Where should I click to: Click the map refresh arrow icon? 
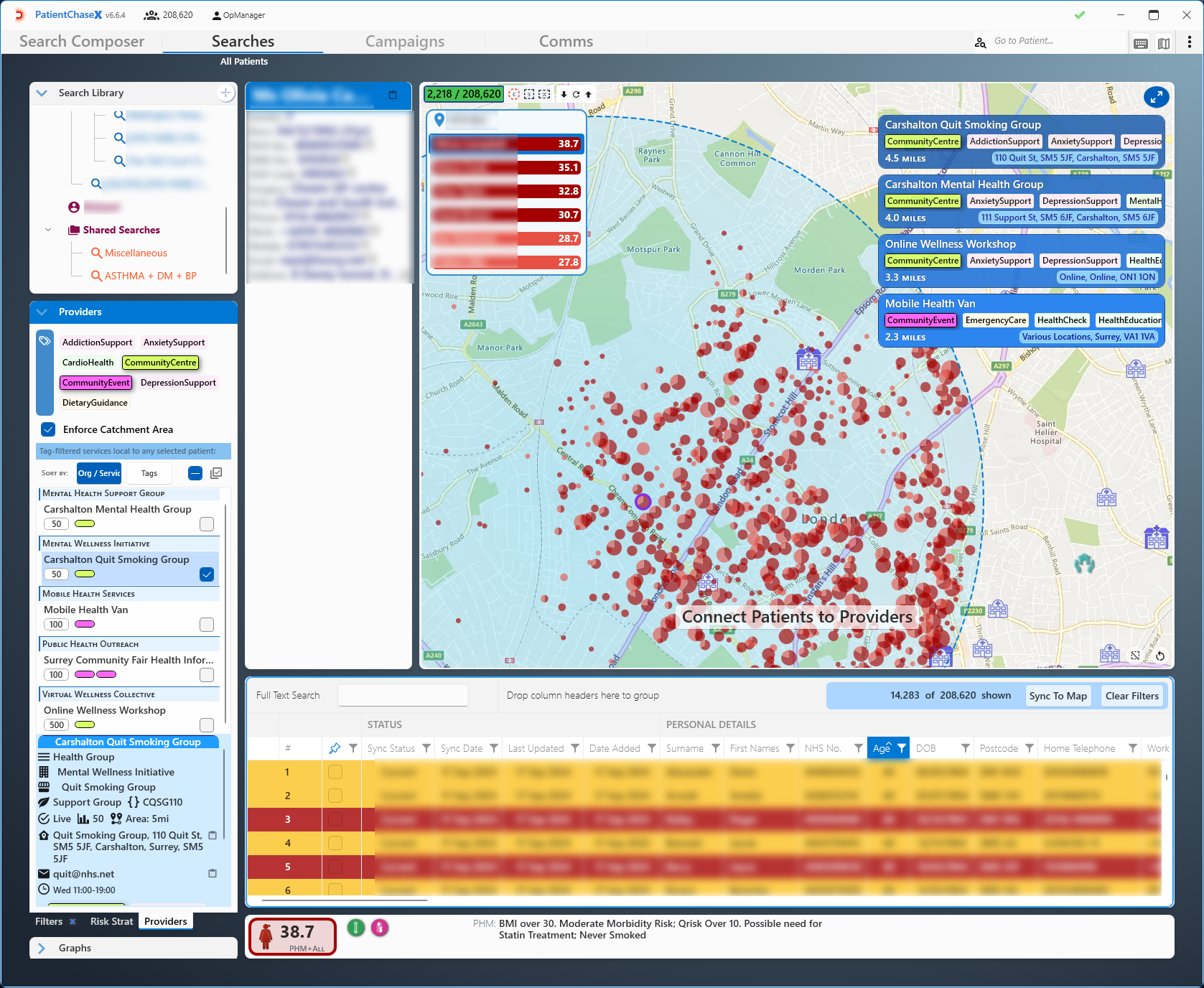(x=576, y=94)
